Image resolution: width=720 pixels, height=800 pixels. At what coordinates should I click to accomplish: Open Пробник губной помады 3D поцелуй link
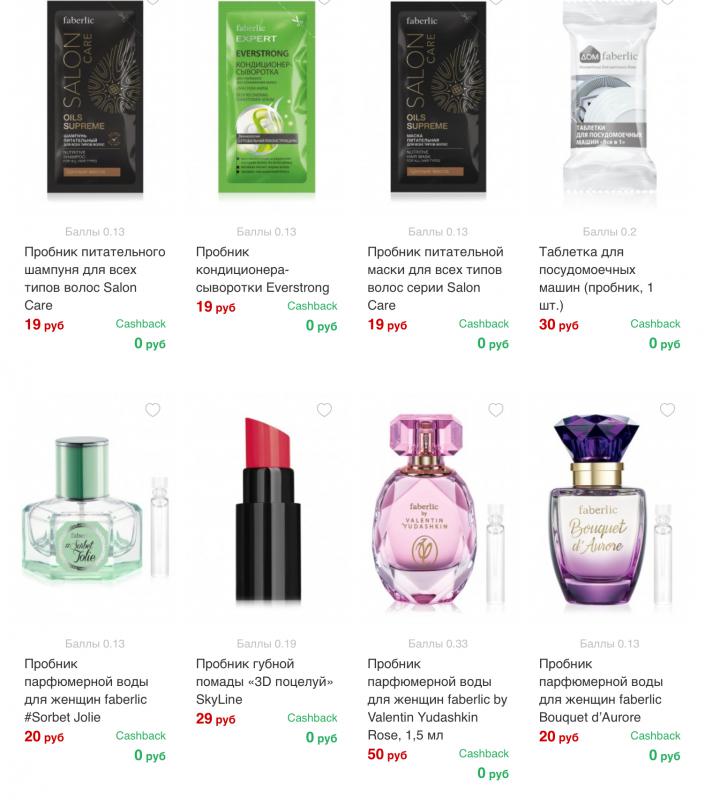(x=264, y=682)
